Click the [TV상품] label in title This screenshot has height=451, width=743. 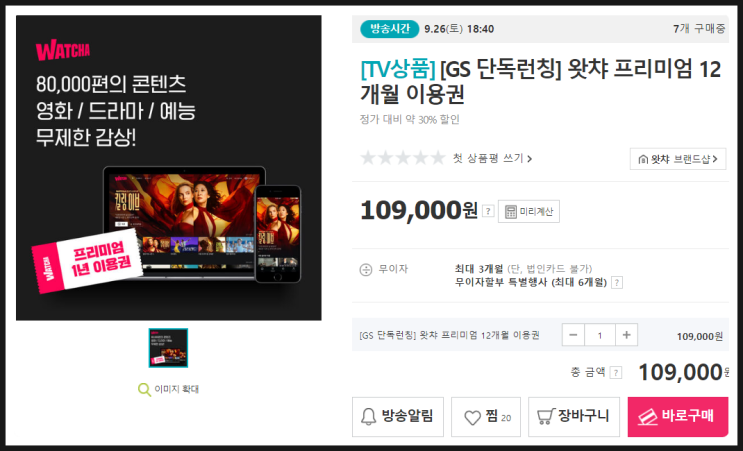(x=398, y=70)
